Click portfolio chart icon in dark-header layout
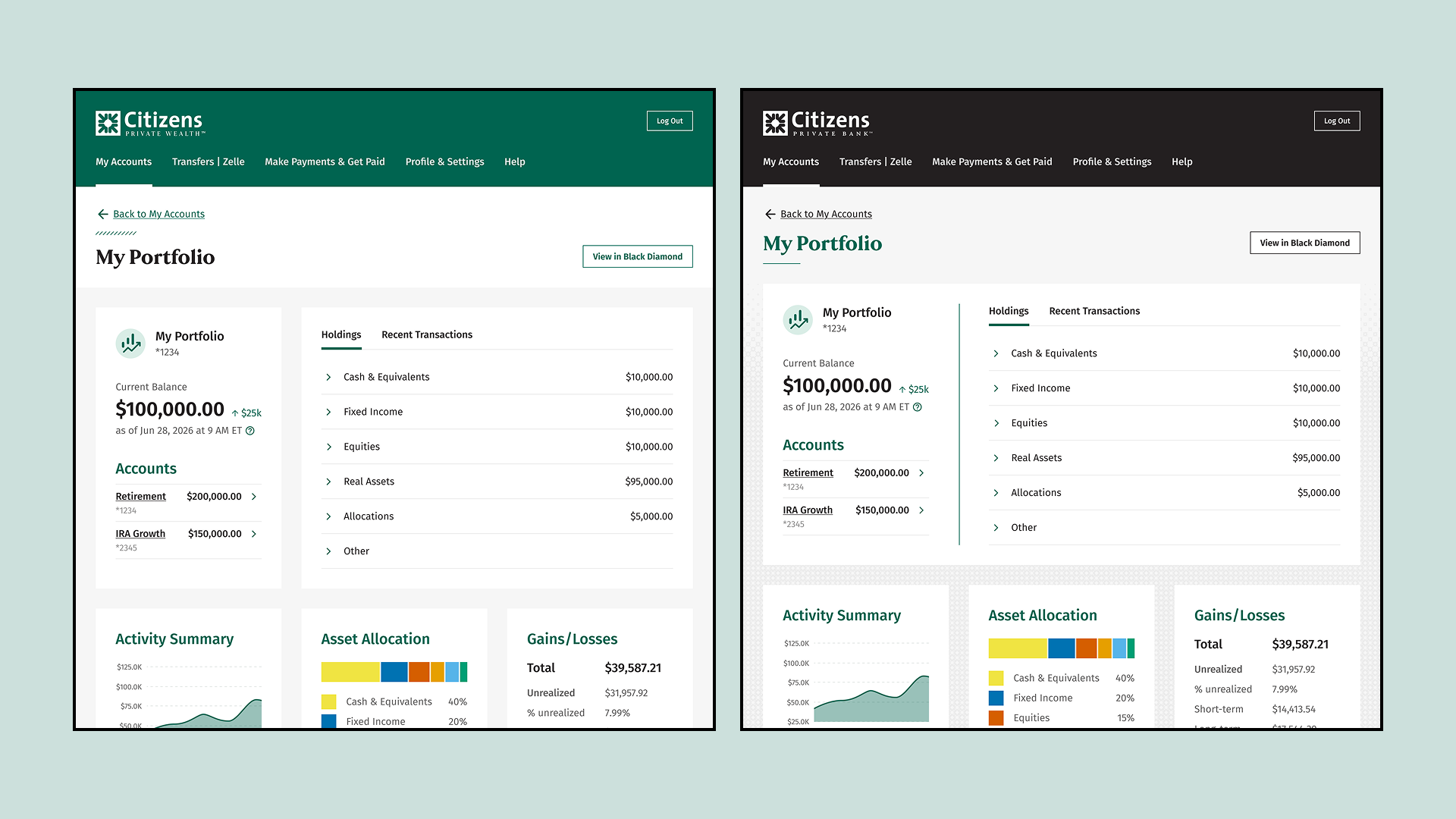 [798, 320]
